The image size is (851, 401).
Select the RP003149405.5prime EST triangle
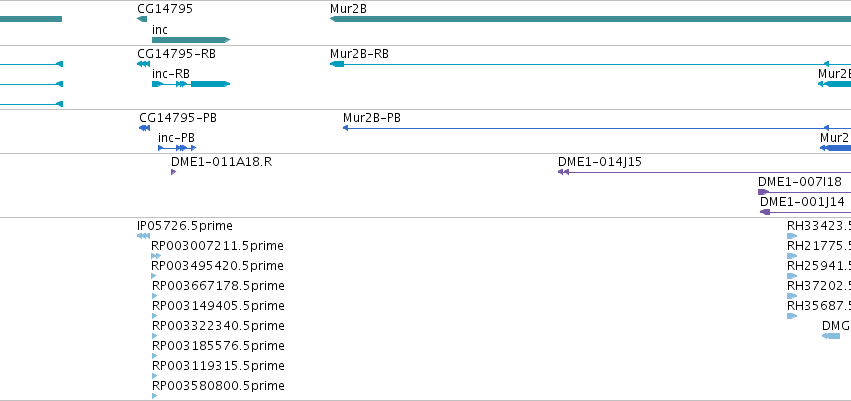point(155,316)
